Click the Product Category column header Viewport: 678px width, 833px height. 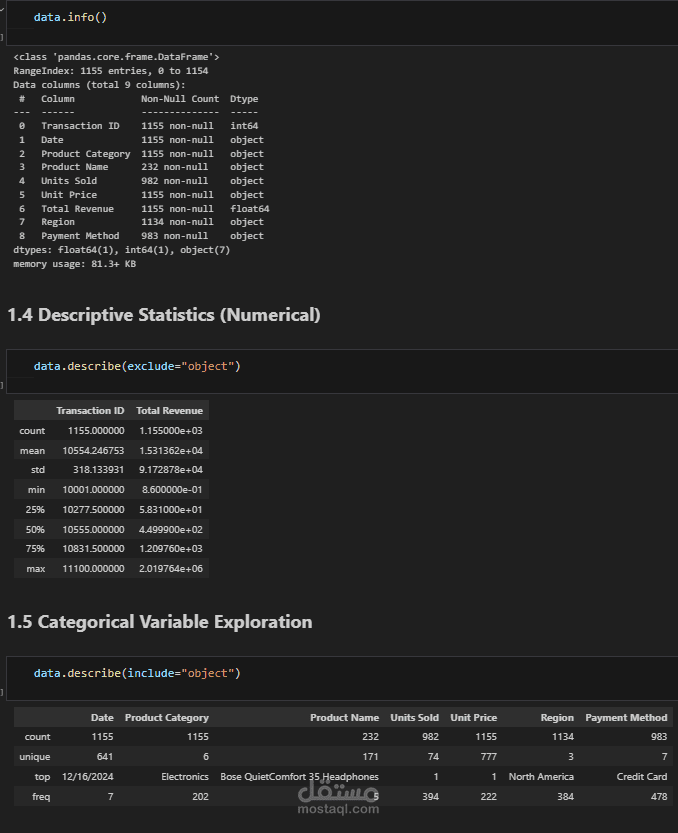tap(166, 718)
